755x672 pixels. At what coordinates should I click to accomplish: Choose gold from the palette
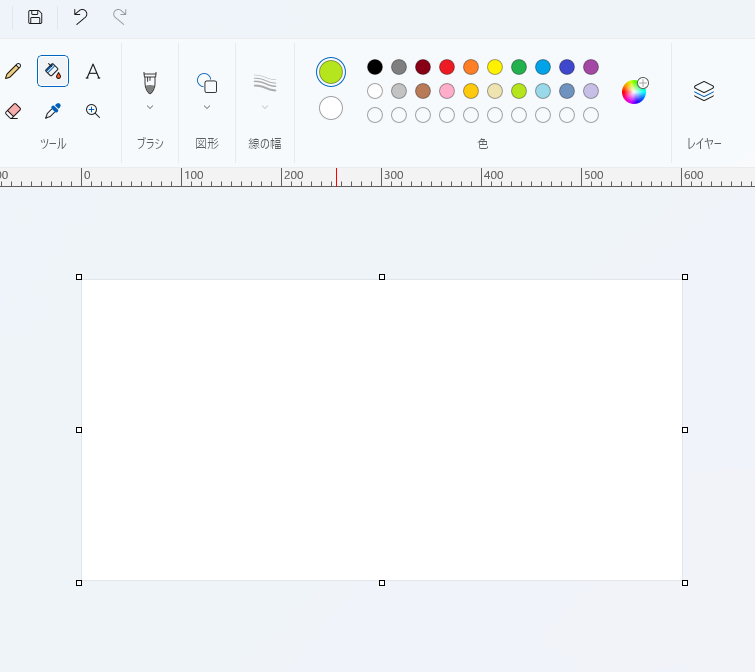coord(471,91)
